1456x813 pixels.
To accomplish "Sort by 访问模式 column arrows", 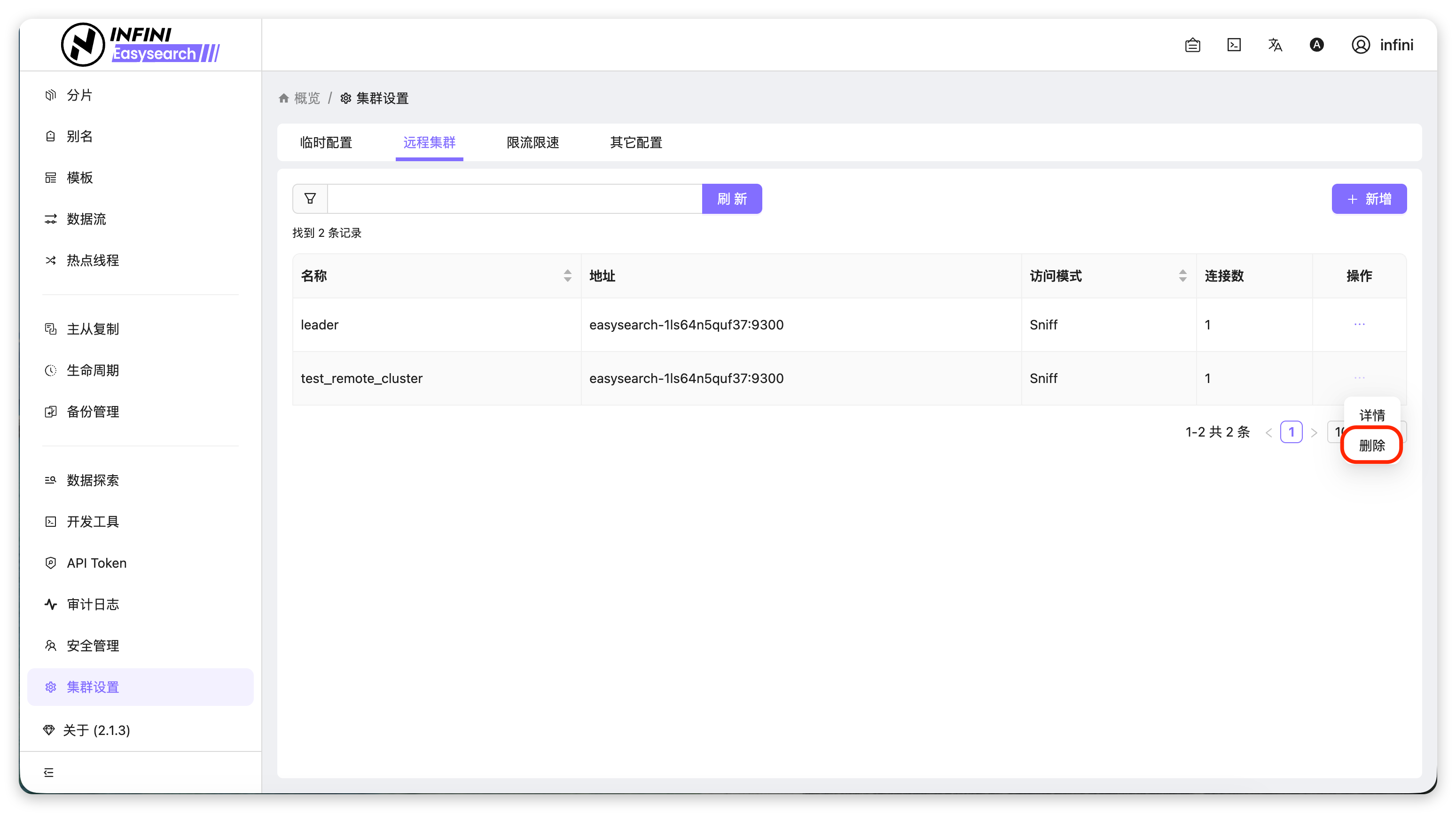I will tap(1182, 276).
